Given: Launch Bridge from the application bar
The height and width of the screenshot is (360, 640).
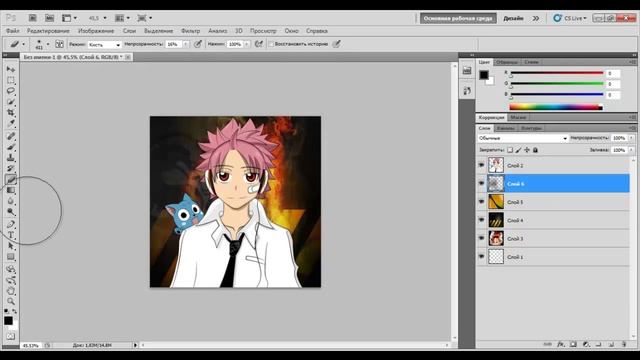Looking at the screenshot, I should [33, 18].
